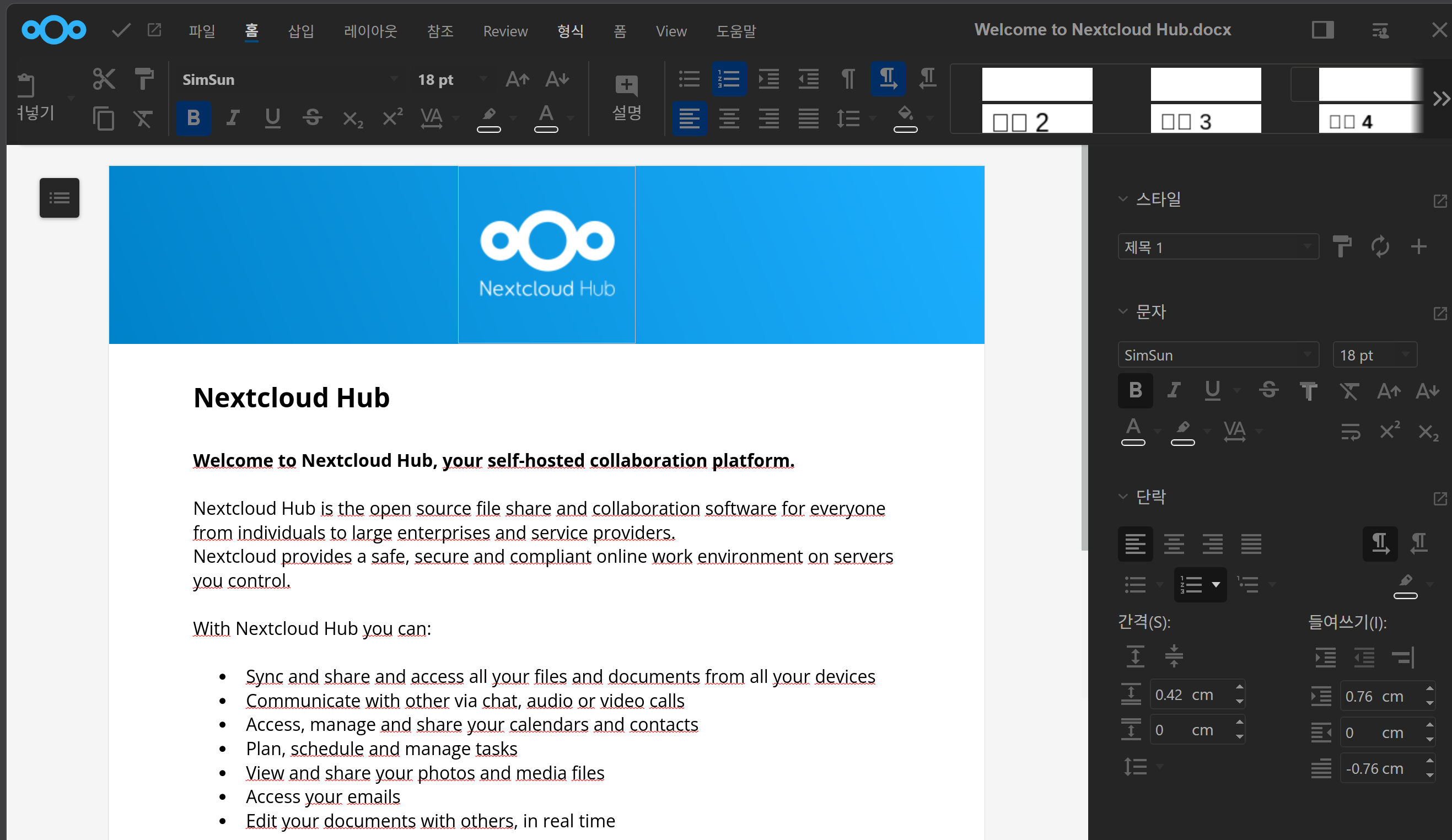Increase font size in top toolbar
The width and height of the screenshot is (1452, 840).
[517, 79]
